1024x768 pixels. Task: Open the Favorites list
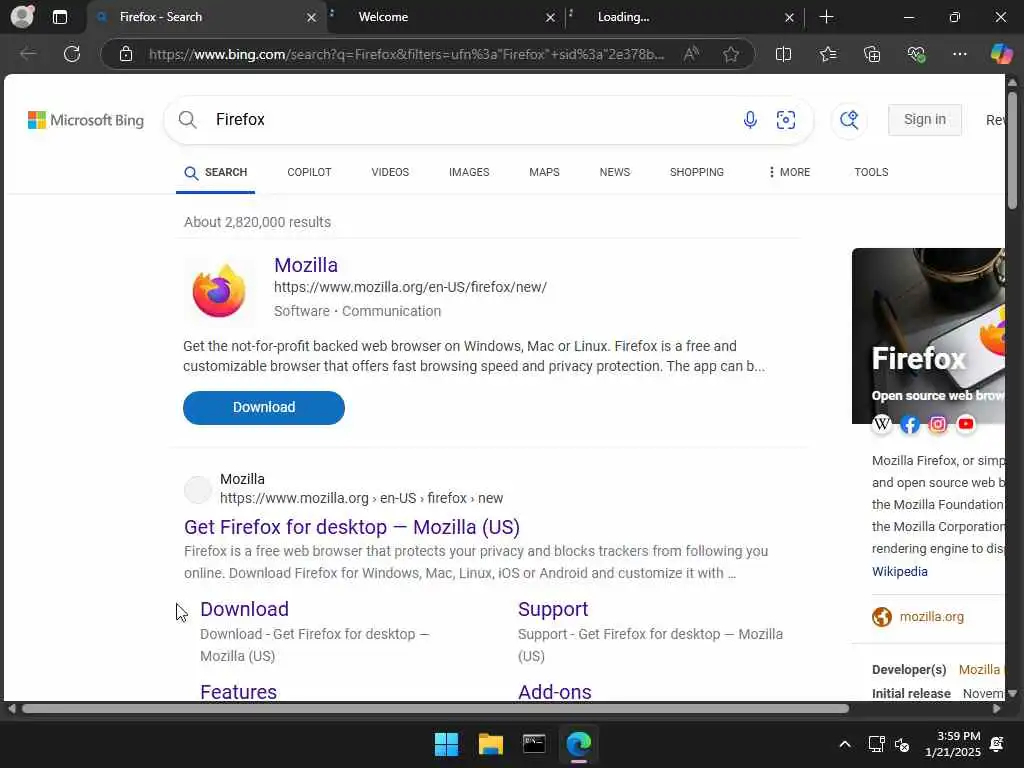(827, 54)
